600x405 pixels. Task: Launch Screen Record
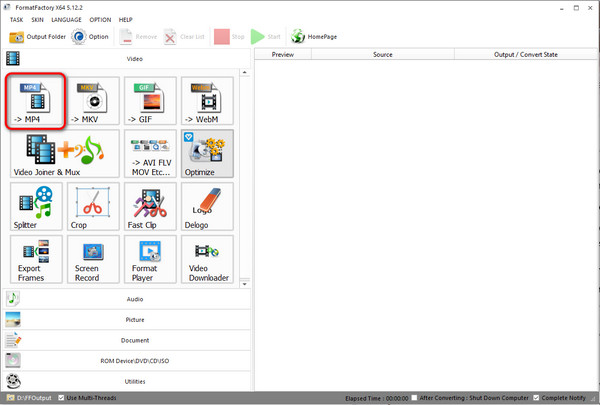click(93, 259)
